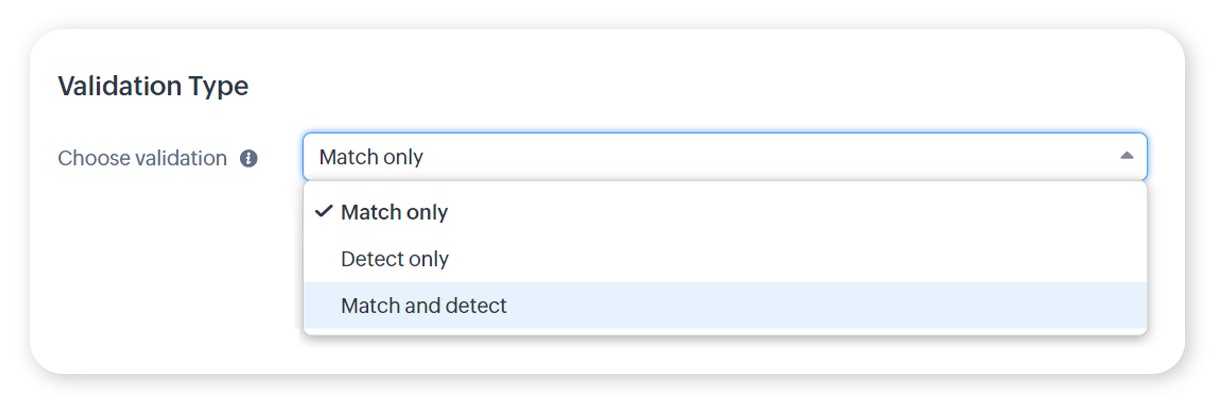Click the first list item Match only
The height and width of the screenshot is (403, 1210).
tap(394, 212)
